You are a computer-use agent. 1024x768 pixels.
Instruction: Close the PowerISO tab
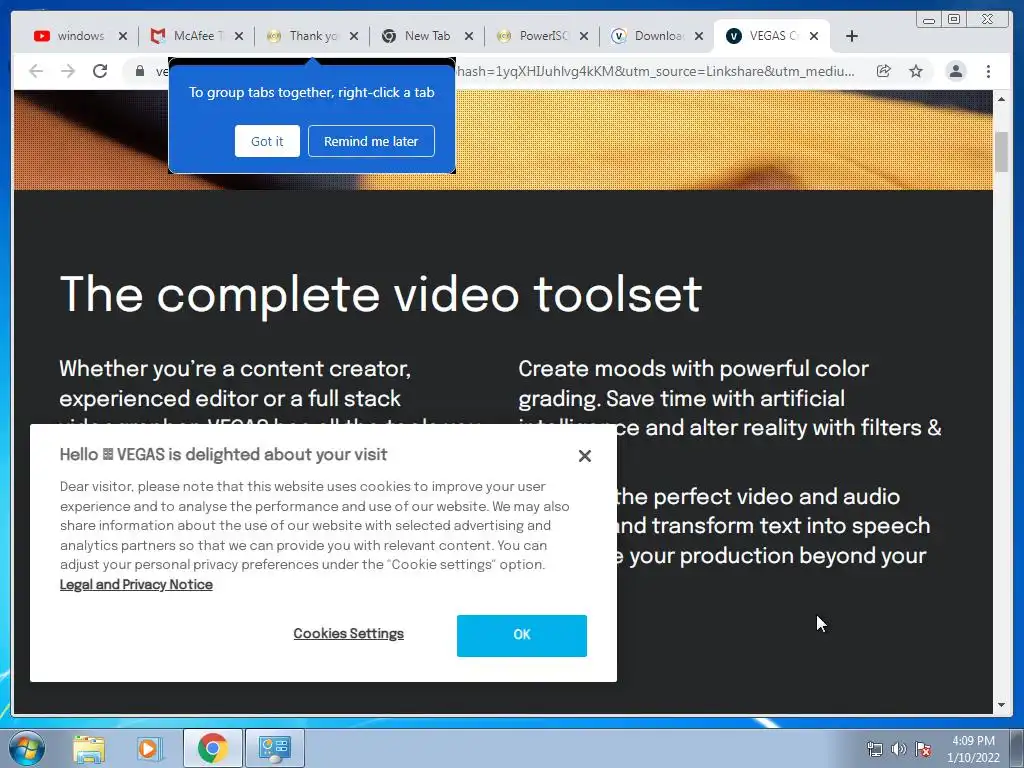pos(584,36)
